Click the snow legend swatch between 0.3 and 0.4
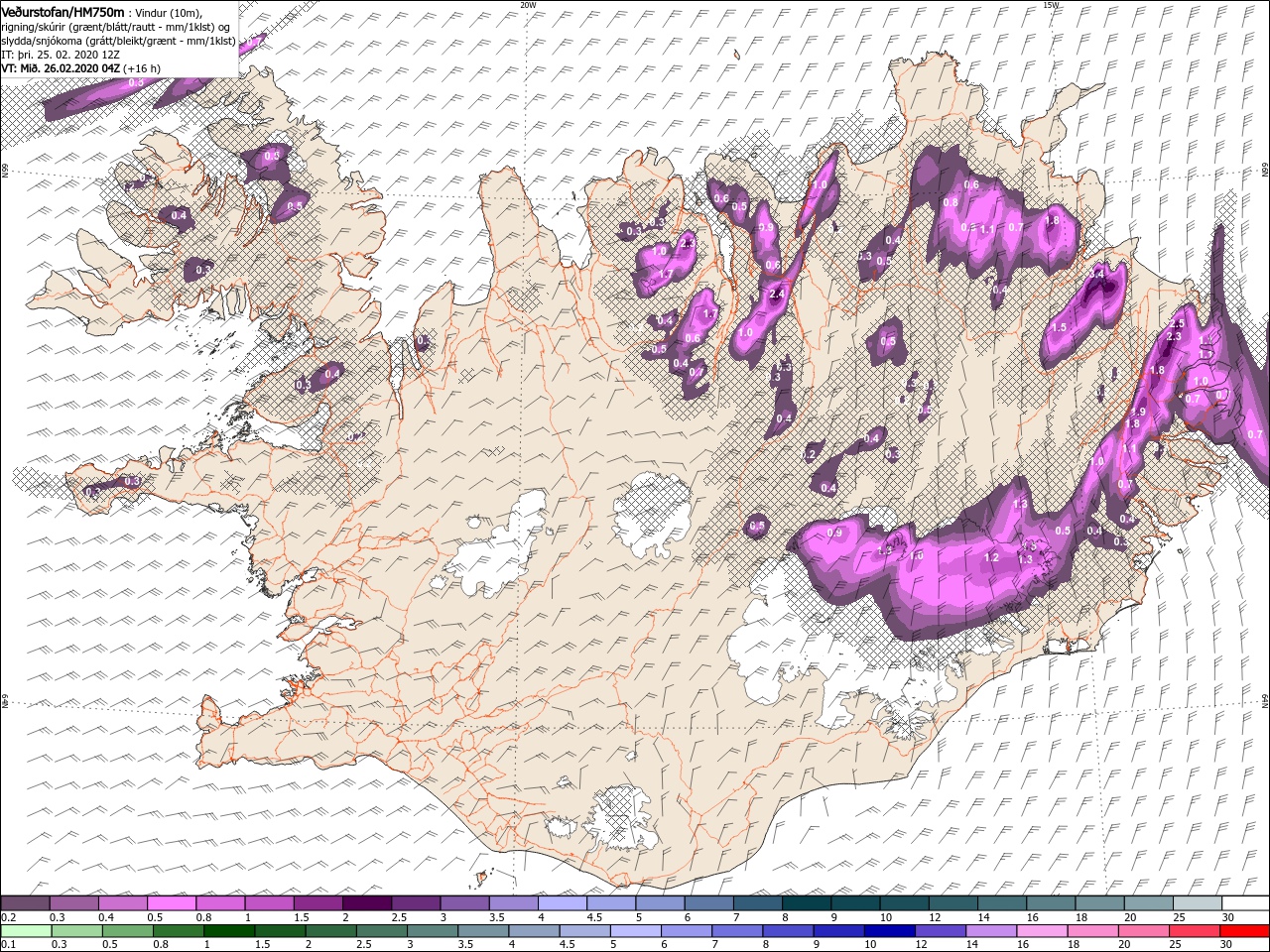Image resolution: width=1270 pixels, height=952 pixels. click(74, 903)
